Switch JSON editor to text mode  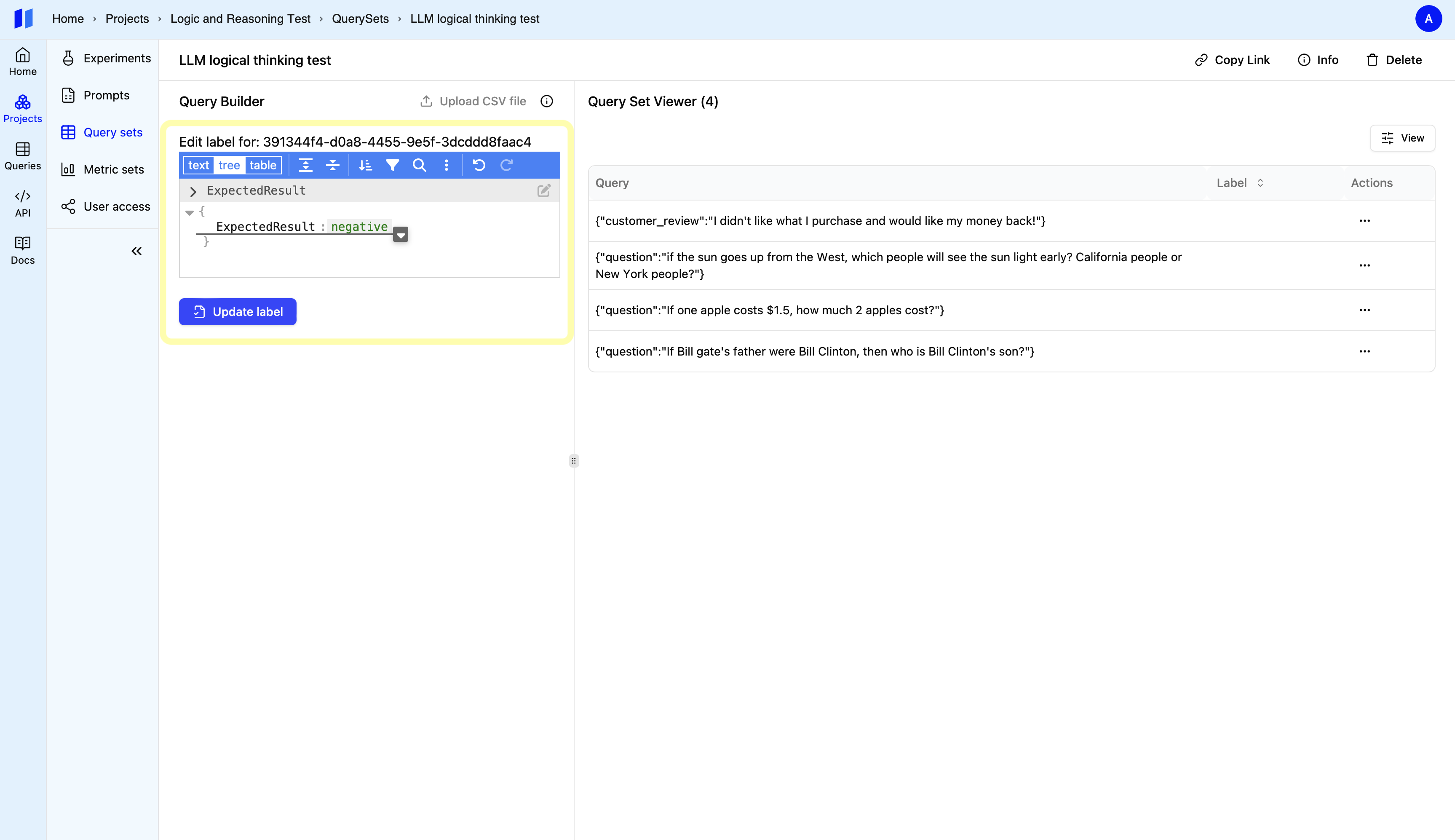(x=198, y=166)
